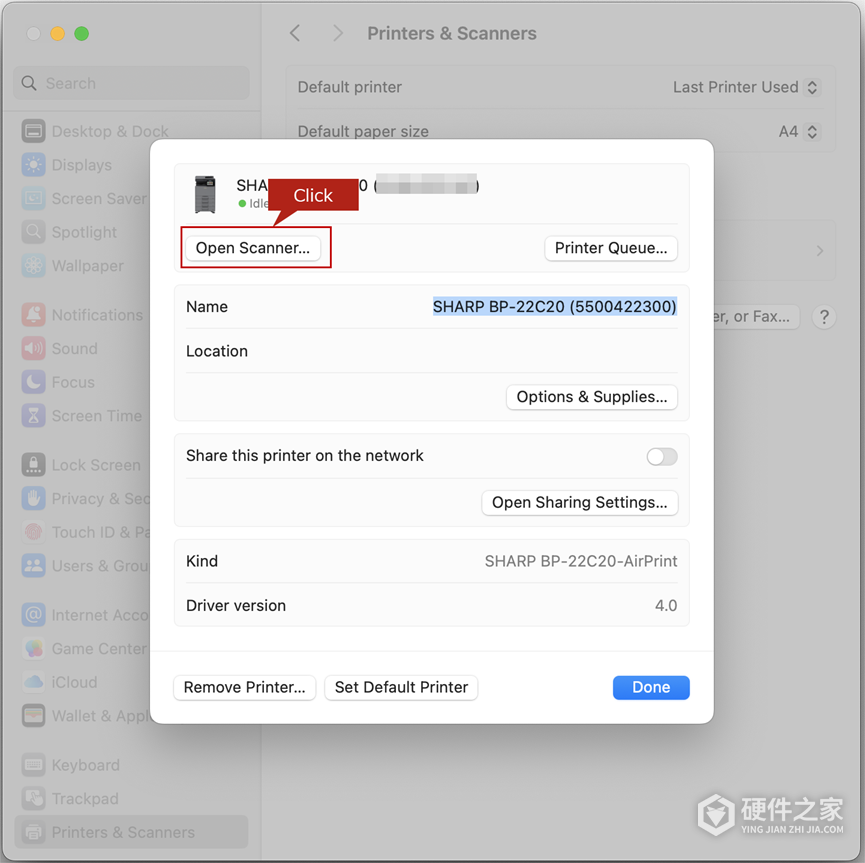The width and height of the screenshot is (865, 863).
Task: Click Set Default Printer button
Action: click(x=401, y=688)
